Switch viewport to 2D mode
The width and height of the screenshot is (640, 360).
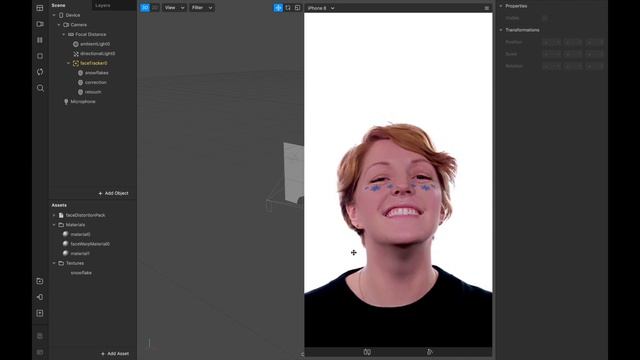click(155, 8)
